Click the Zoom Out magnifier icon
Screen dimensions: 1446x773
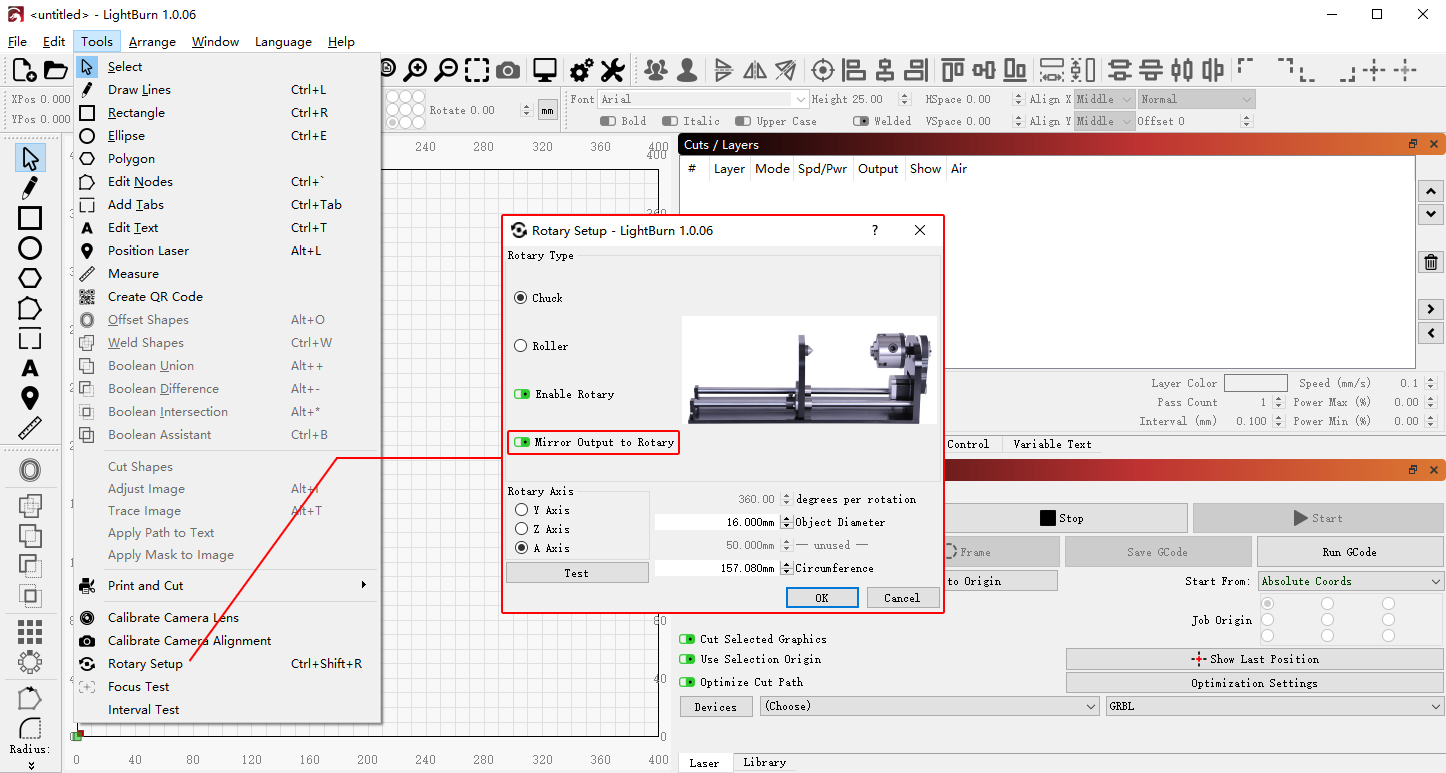(446, 70)
